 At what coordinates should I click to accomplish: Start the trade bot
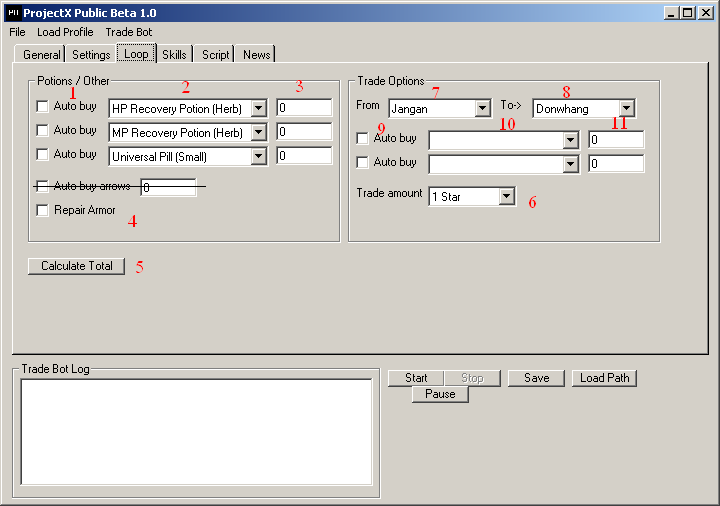(x=416, y=378)
